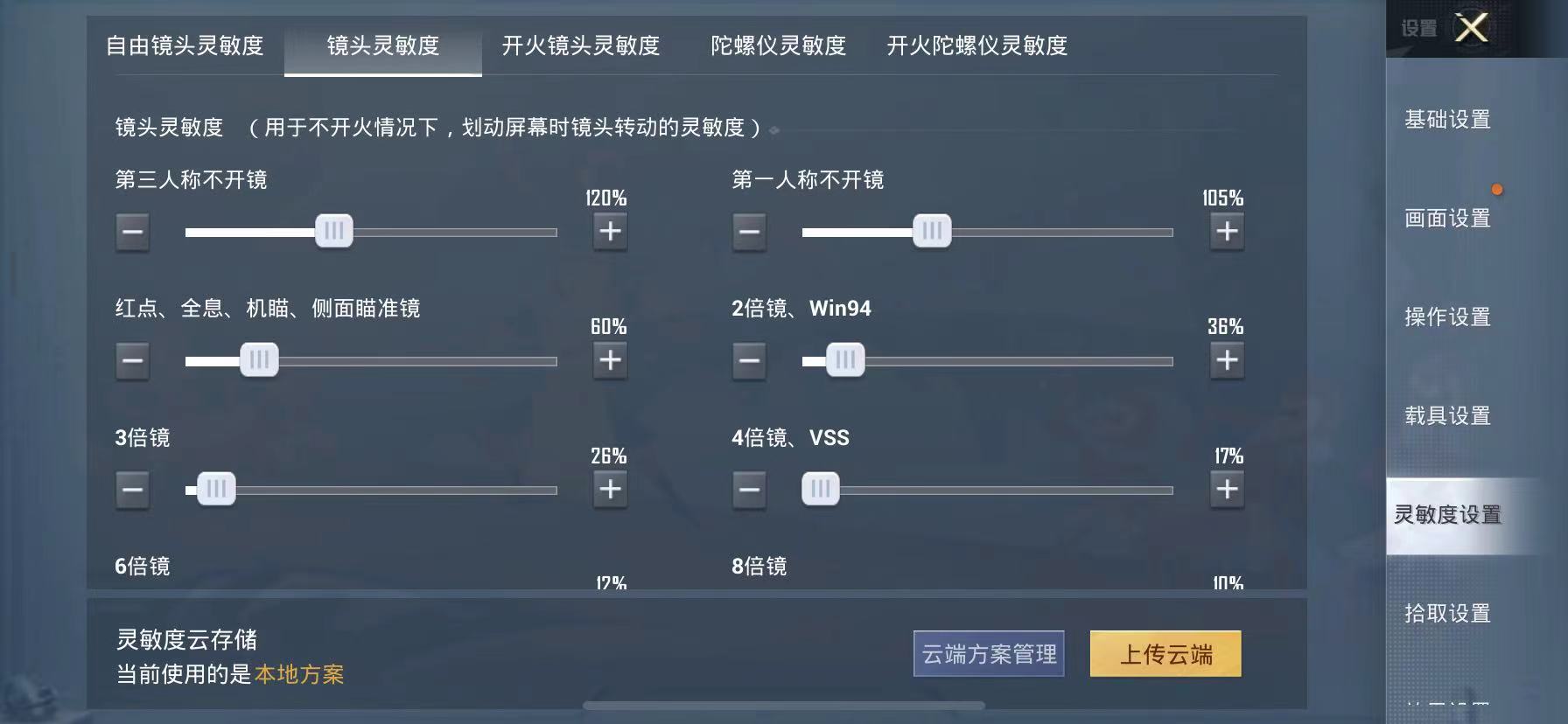
Task: Click the 4倍镜 VSS slider handle
Action: (821, 489)
